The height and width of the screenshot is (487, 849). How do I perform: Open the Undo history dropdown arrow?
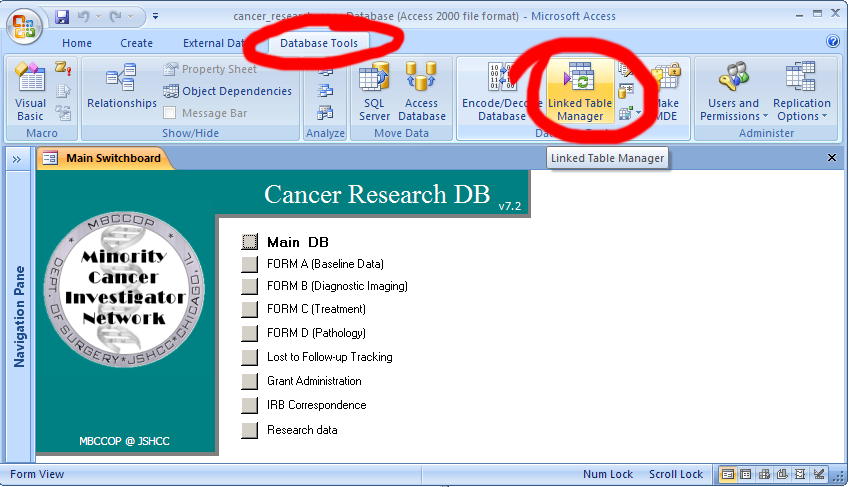point(99,17)
